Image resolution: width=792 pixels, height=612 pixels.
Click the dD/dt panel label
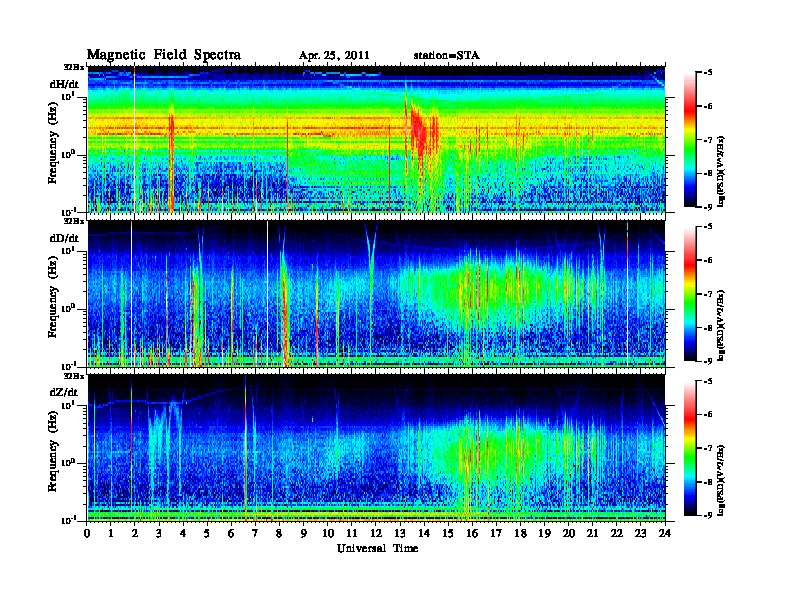click(64, 238)
